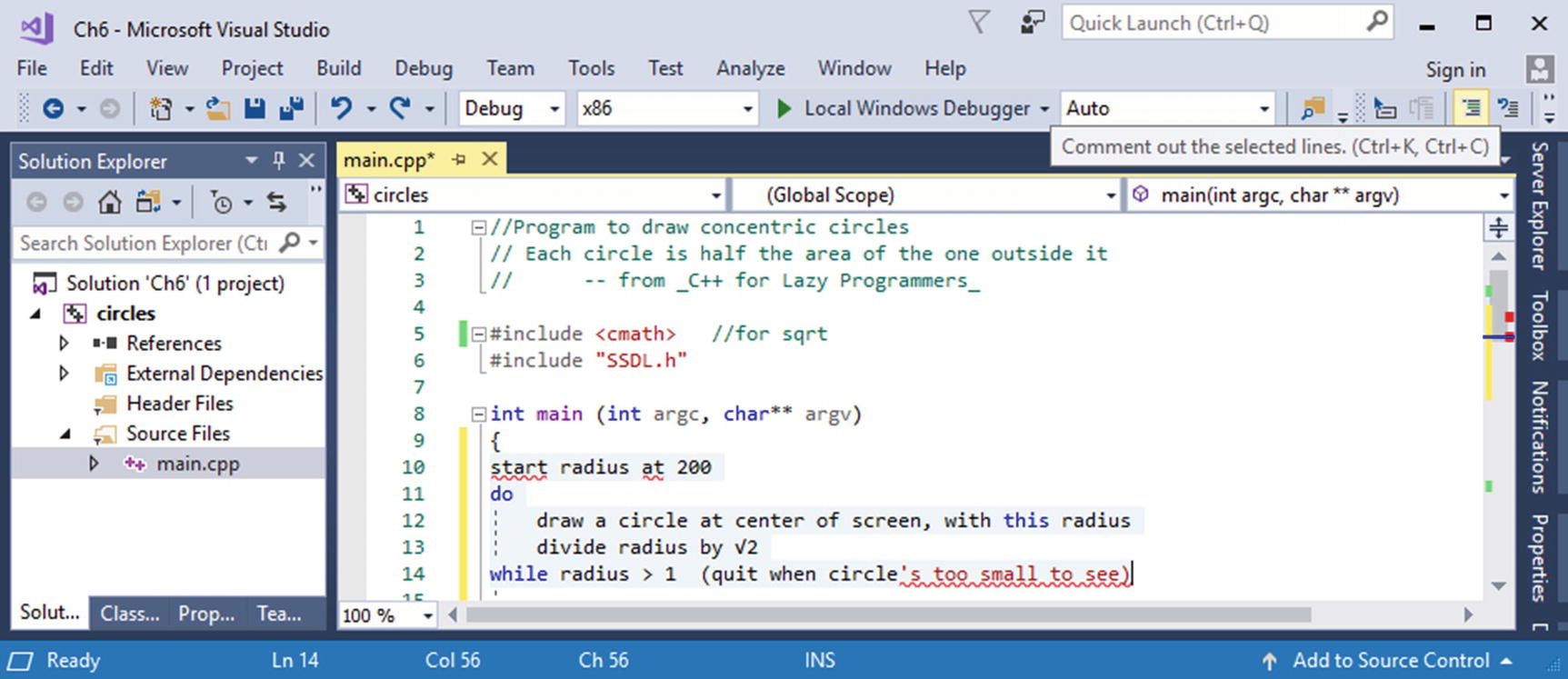Screen dimensions: 1568x679
Task: Undo the last edit with the Undo arrow
Action: (x=341, y=109)
